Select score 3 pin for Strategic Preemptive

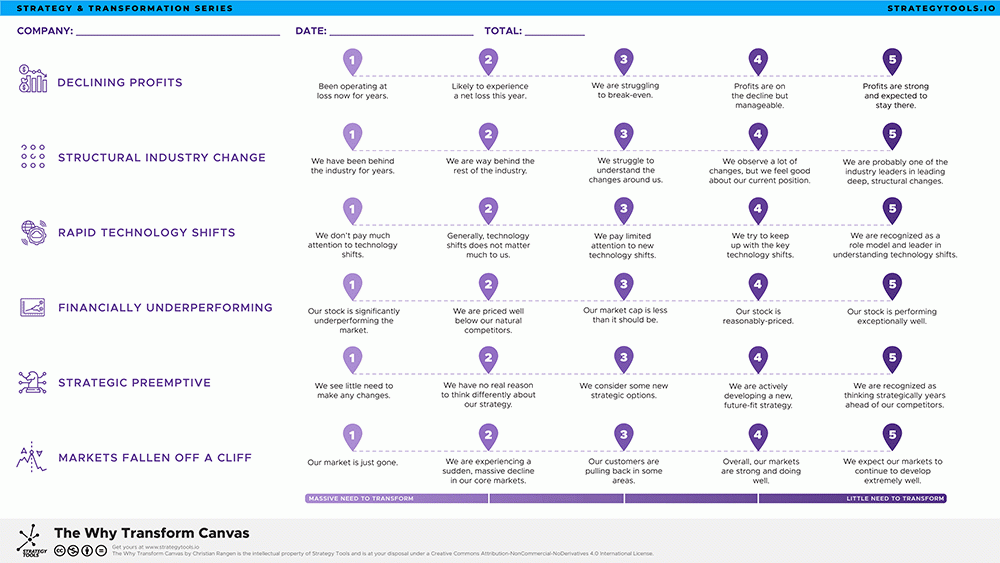624,360
